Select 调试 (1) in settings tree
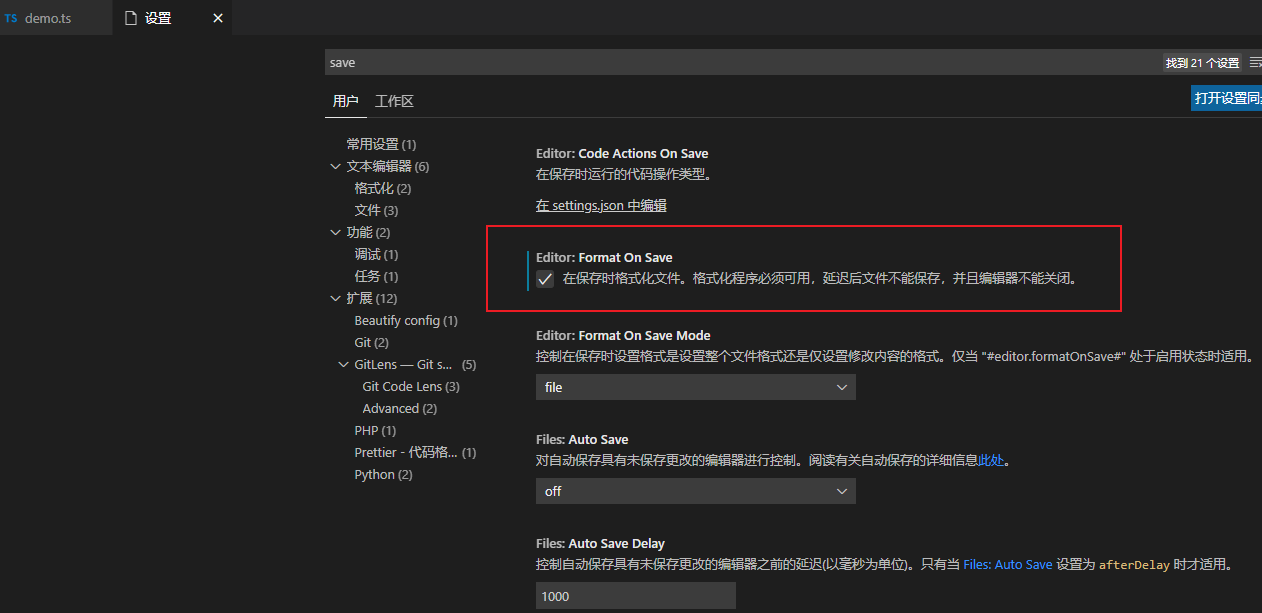 (376, 254)
